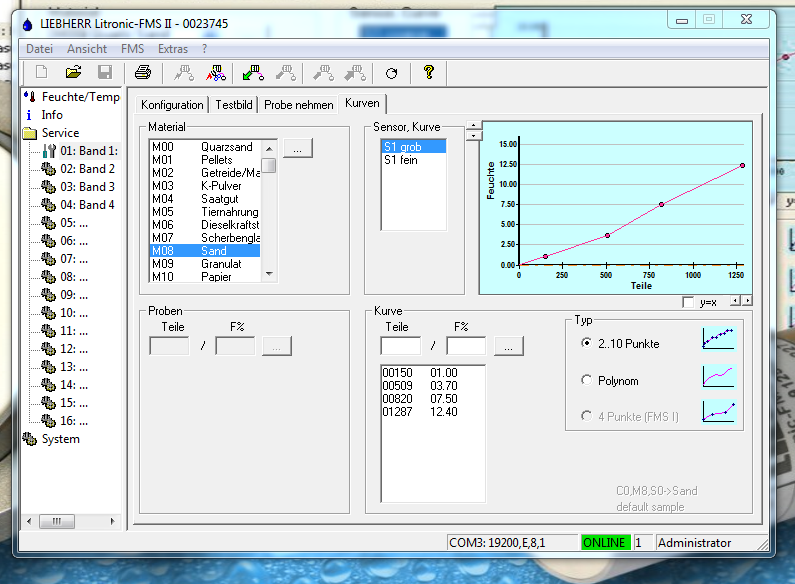
Task: Click the Print toolbar icon
Action: point(143,72)
